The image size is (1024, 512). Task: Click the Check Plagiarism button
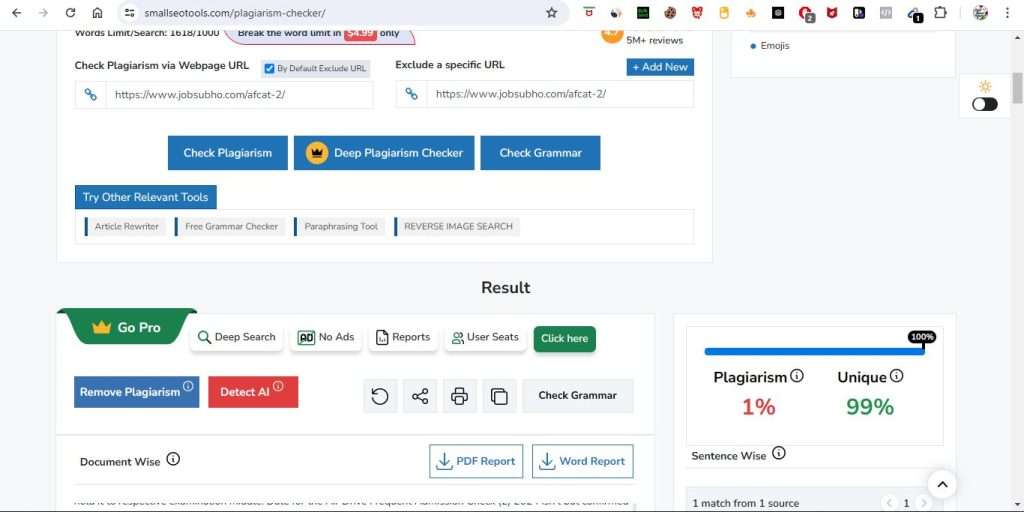227,153
